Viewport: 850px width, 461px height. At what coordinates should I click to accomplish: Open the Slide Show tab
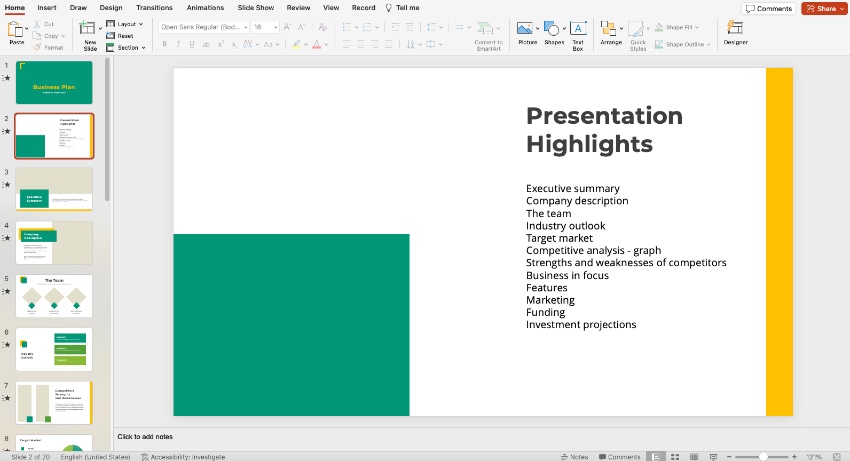tap(255, 8)
